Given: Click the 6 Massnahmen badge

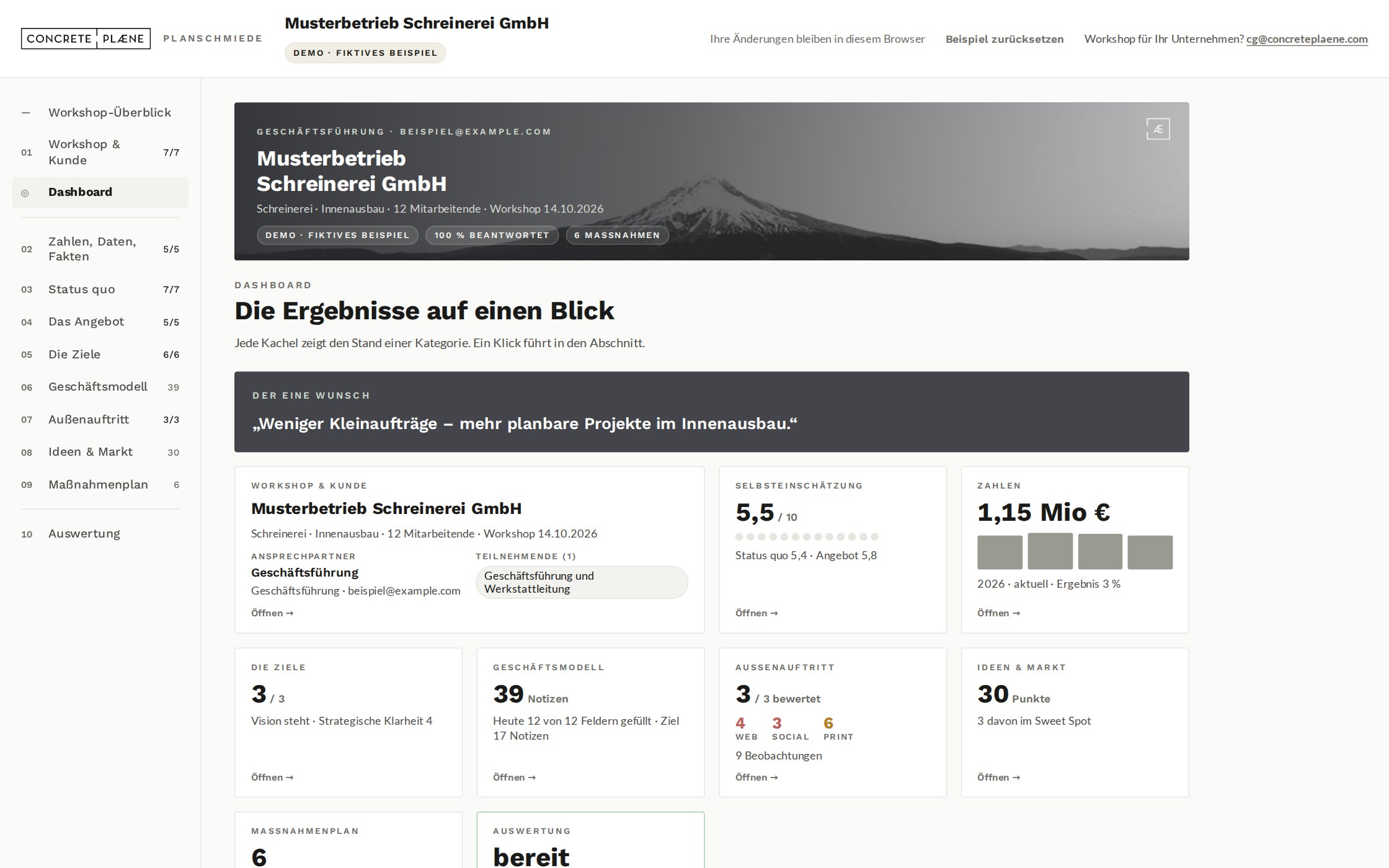Looking at the screenshot, I should point(617,236).
